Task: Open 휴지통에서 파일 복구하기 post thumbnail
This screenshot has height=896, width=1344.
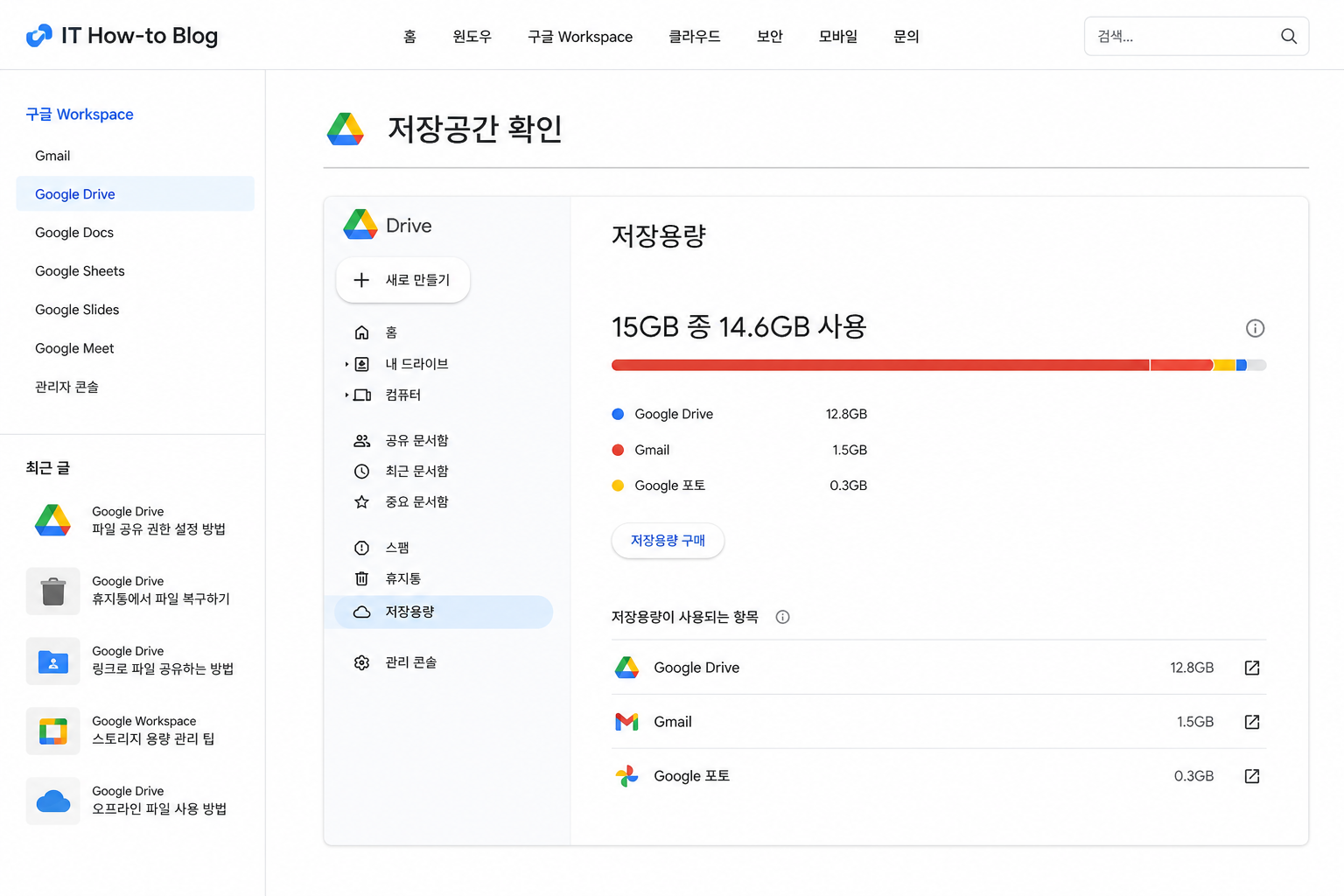Action: point(53,591)
